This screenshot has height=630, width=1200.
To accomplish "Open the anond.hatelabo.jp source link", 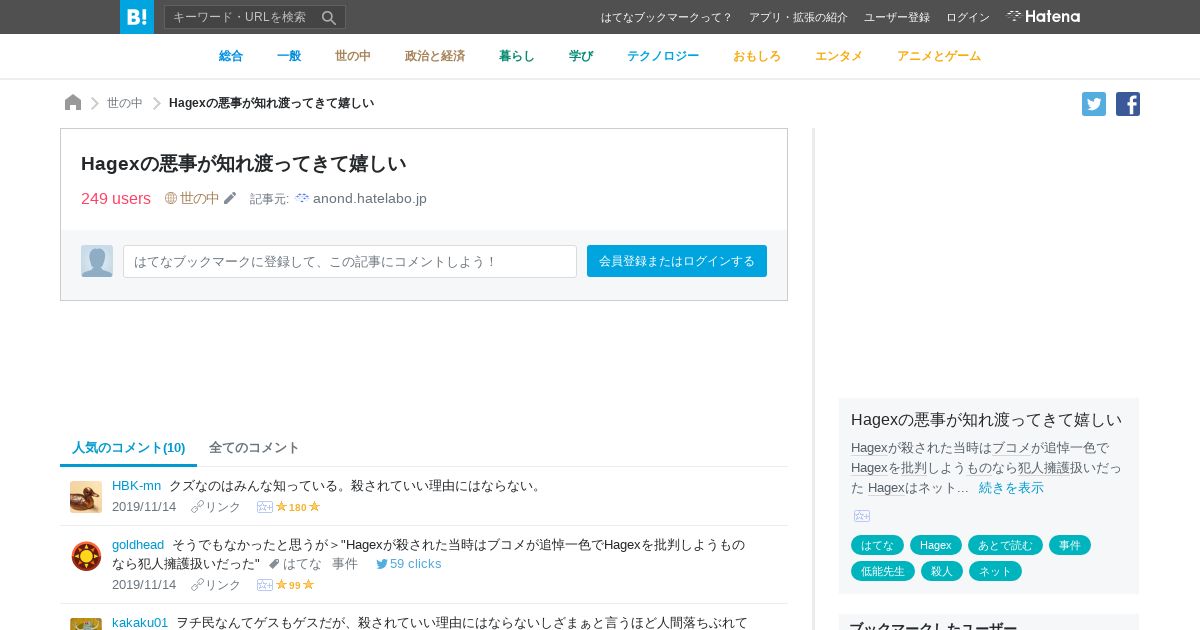I will [x=370, y=199].
